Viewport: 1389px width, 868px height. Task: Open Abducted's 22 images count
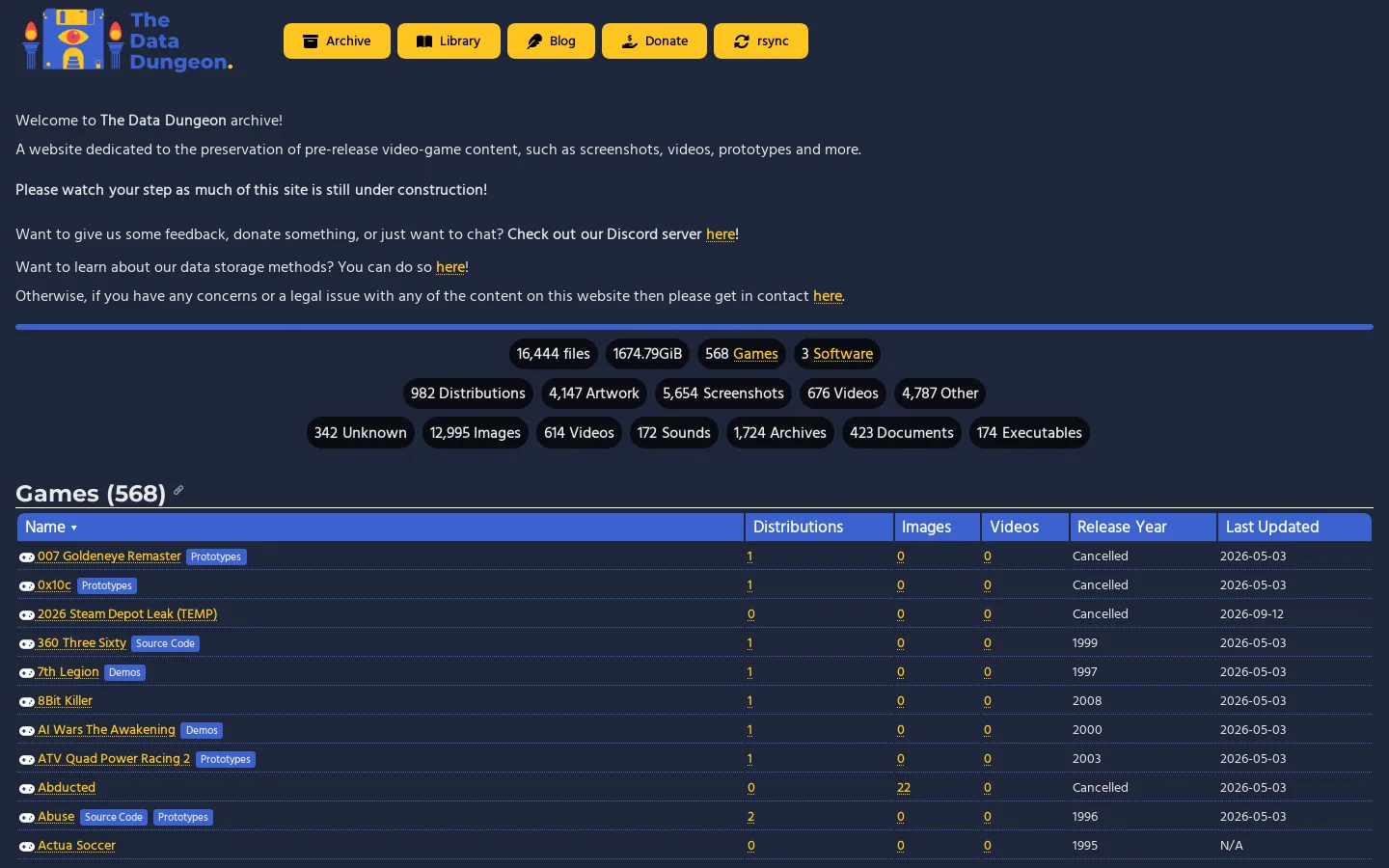point(904,788)
